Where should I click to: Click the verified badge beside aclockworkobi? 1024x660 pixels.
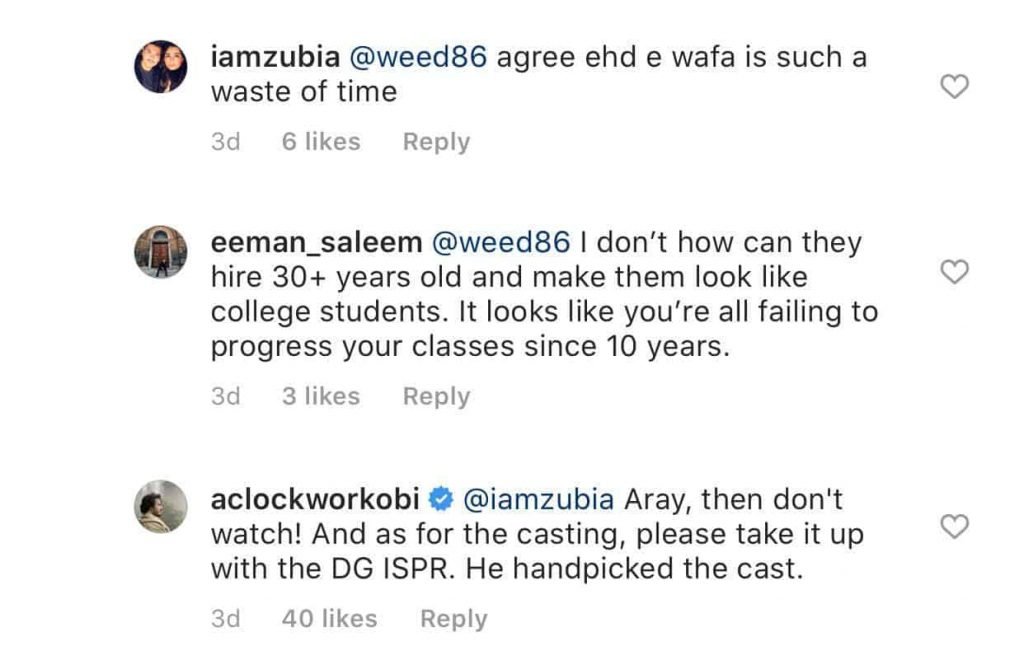point(439,498)
